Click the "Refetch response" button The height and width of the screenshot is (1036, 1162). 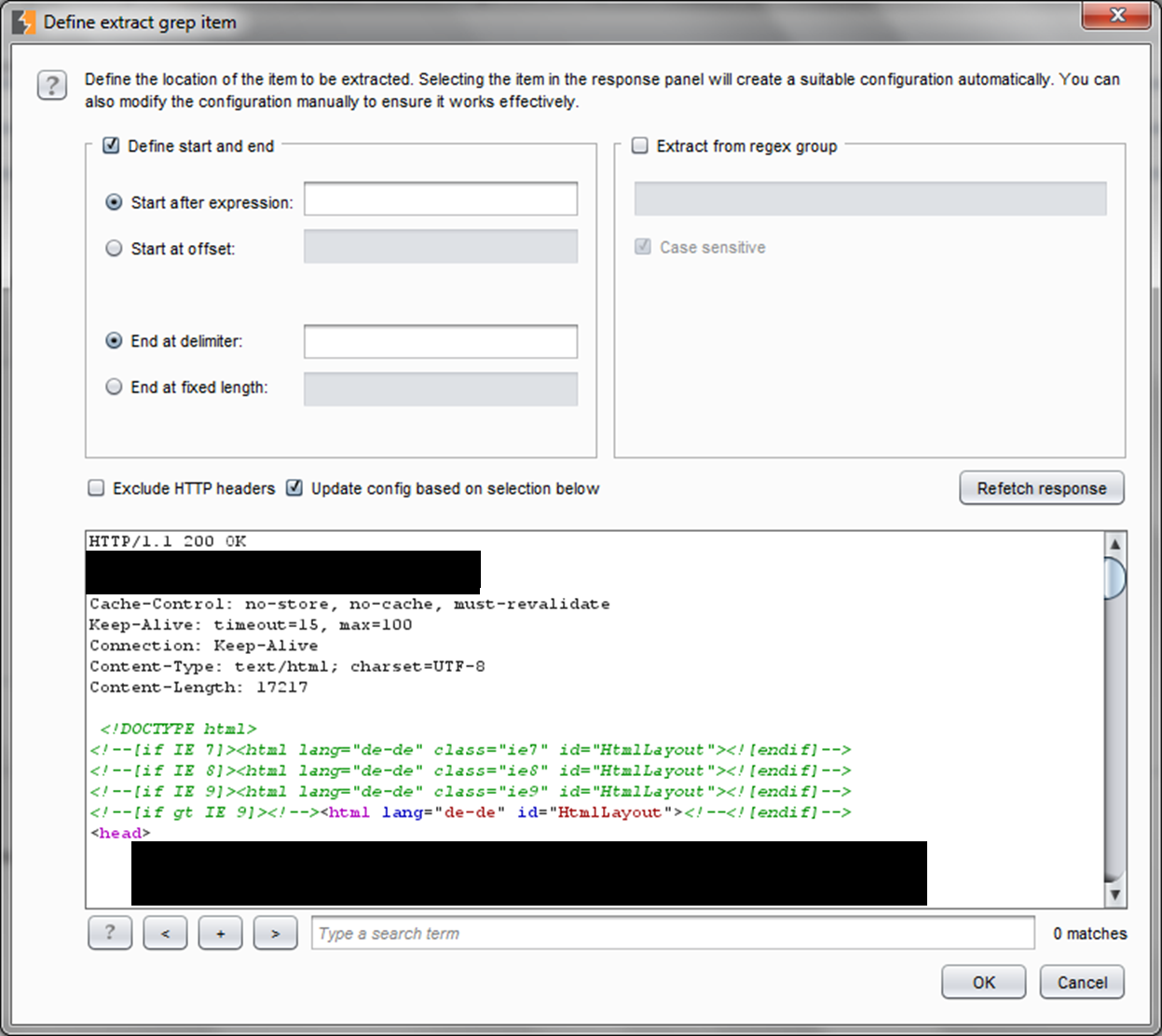[x=1041, y=487]
